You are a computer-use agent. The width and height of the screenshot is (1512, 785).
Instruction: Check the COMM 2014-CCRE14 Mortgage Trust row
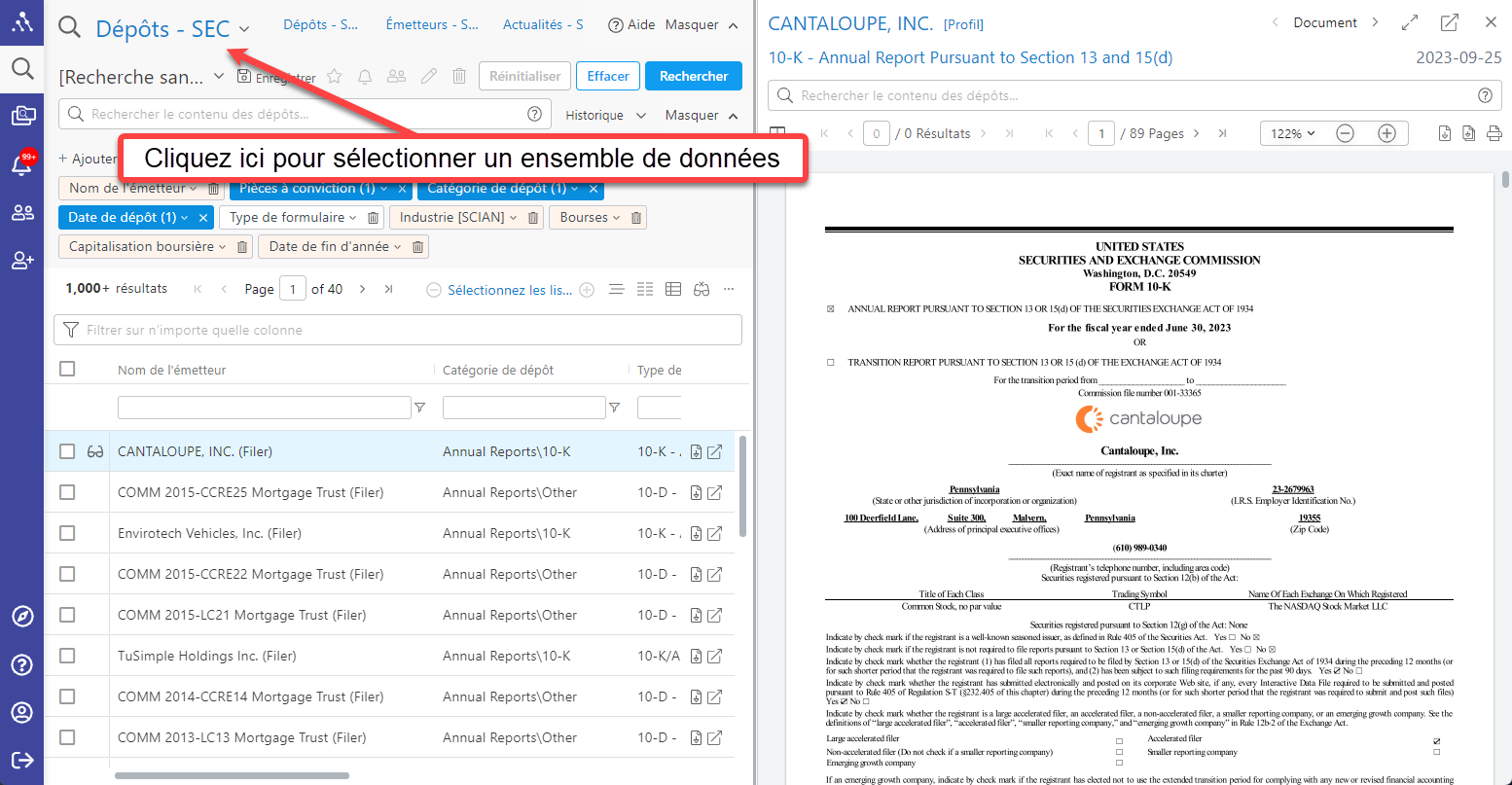[x=67, y=696]
